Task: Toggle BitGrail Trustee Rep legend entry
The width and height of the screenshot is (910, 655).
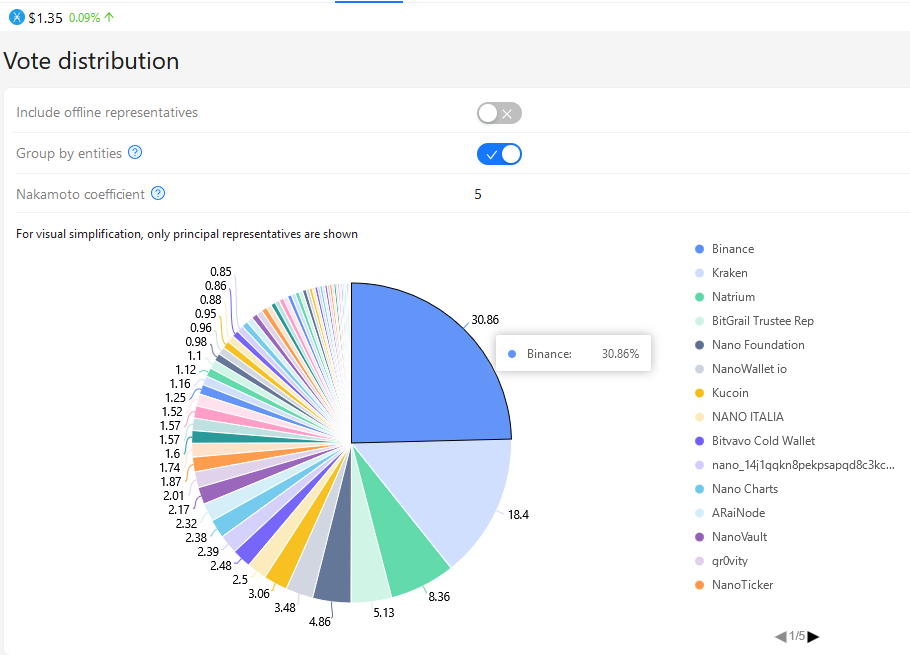Action: pos(754,321)
